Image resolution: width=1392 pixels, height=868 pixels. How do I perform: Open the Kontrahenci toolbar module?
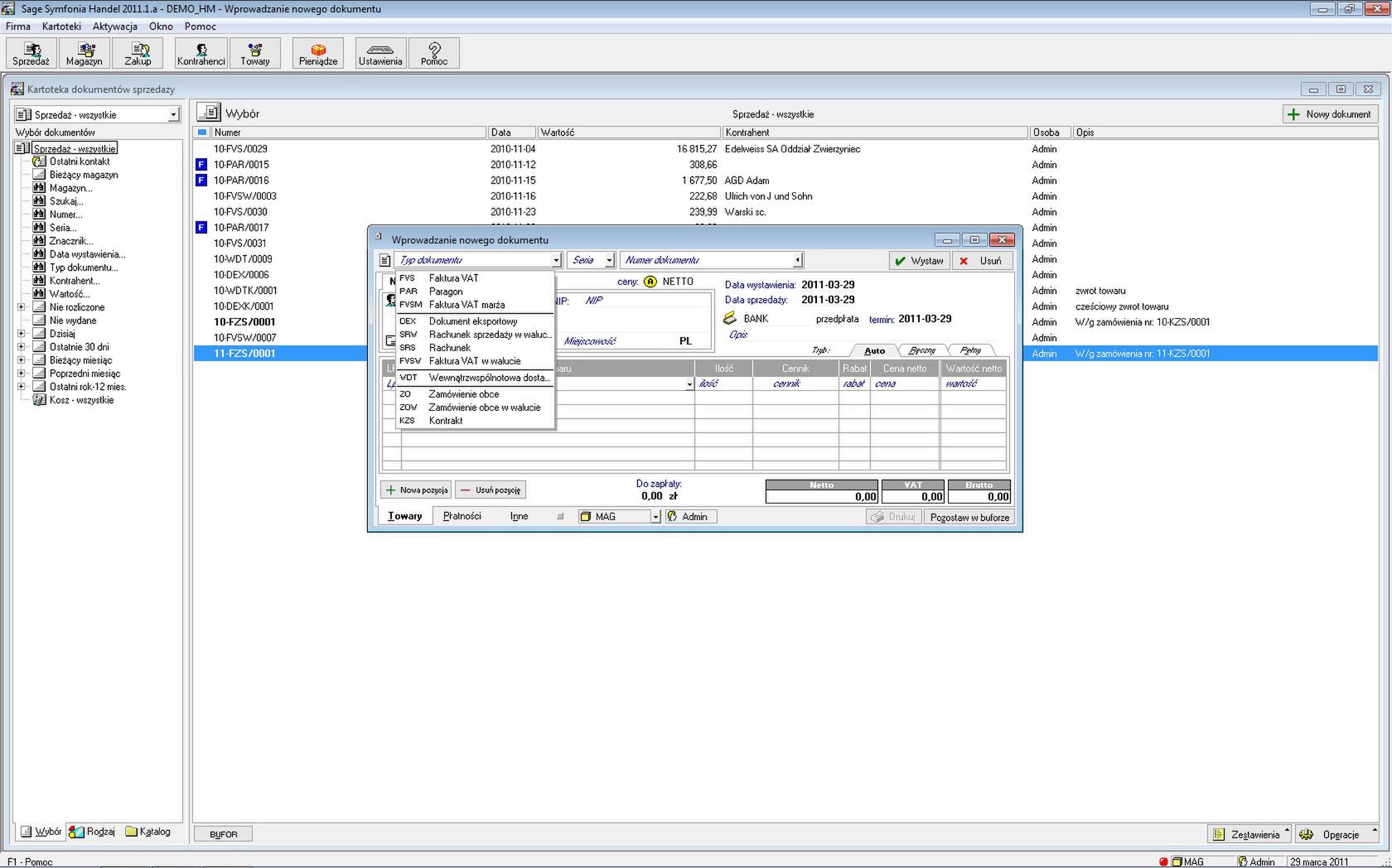[201, 53]
